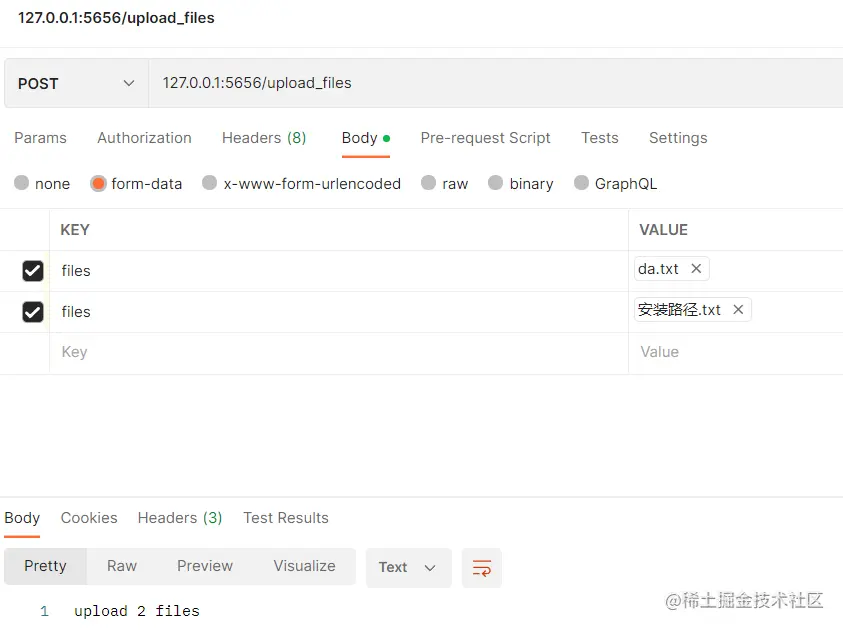Open the Text response format dropdown
Image resolution: width=843 pixels, height=630 pixels.
(409, 568)
